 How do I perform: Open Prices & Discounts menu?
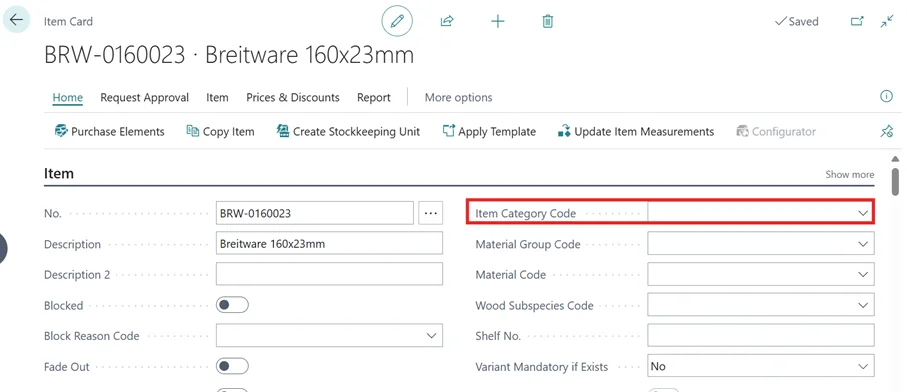pyautogui.click(x=293, y=98)
